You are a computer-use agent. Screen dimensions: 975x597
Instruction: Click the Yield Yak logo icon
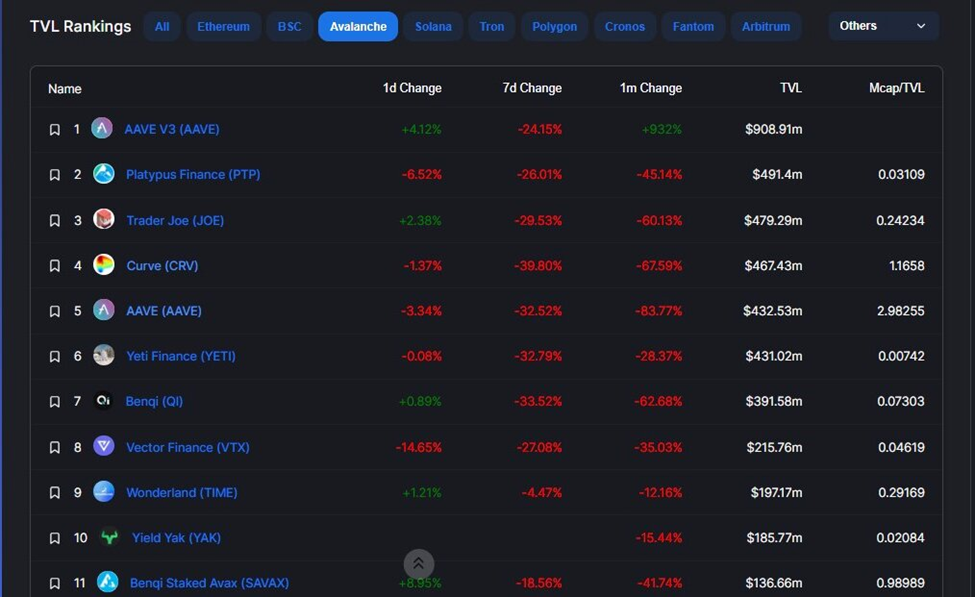point(109,538)
